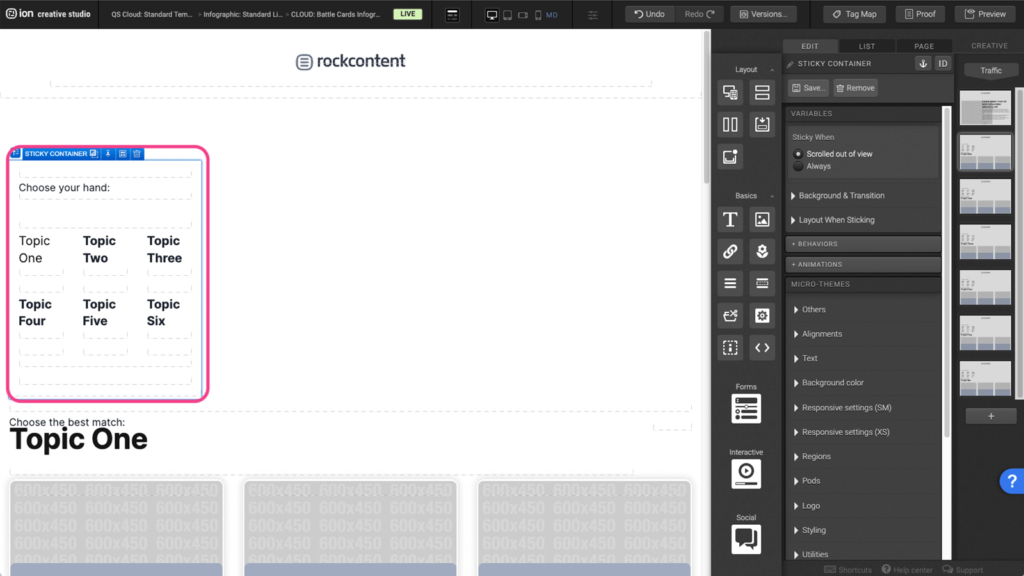This screenshot has height=576, width=1024.
Task: Click the Redo button
Action: [699, 14]
